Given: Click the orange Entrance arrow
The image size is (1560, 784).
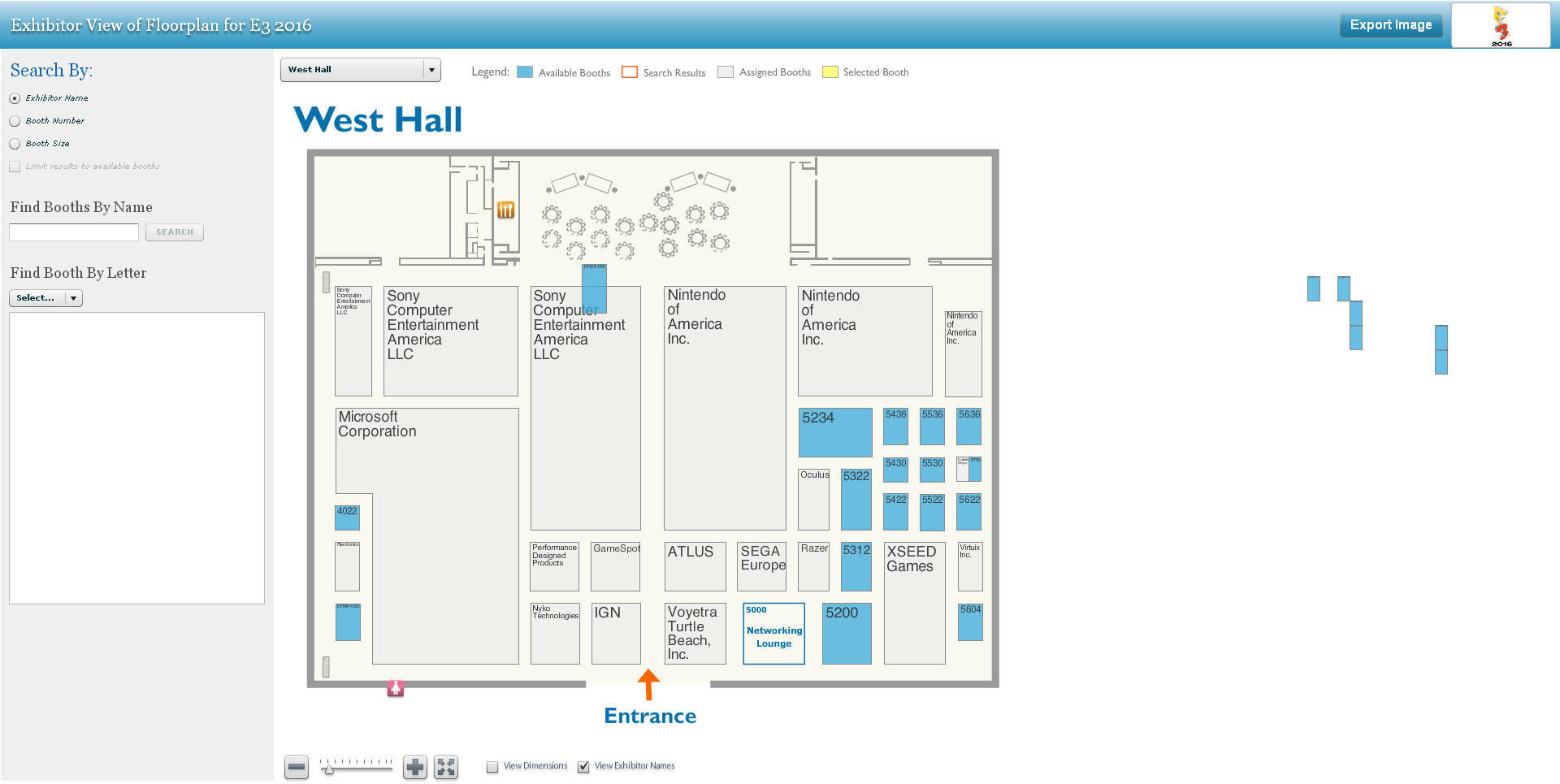Looking at the screenshot, I should pyautogui.click(x=648, y=684).
